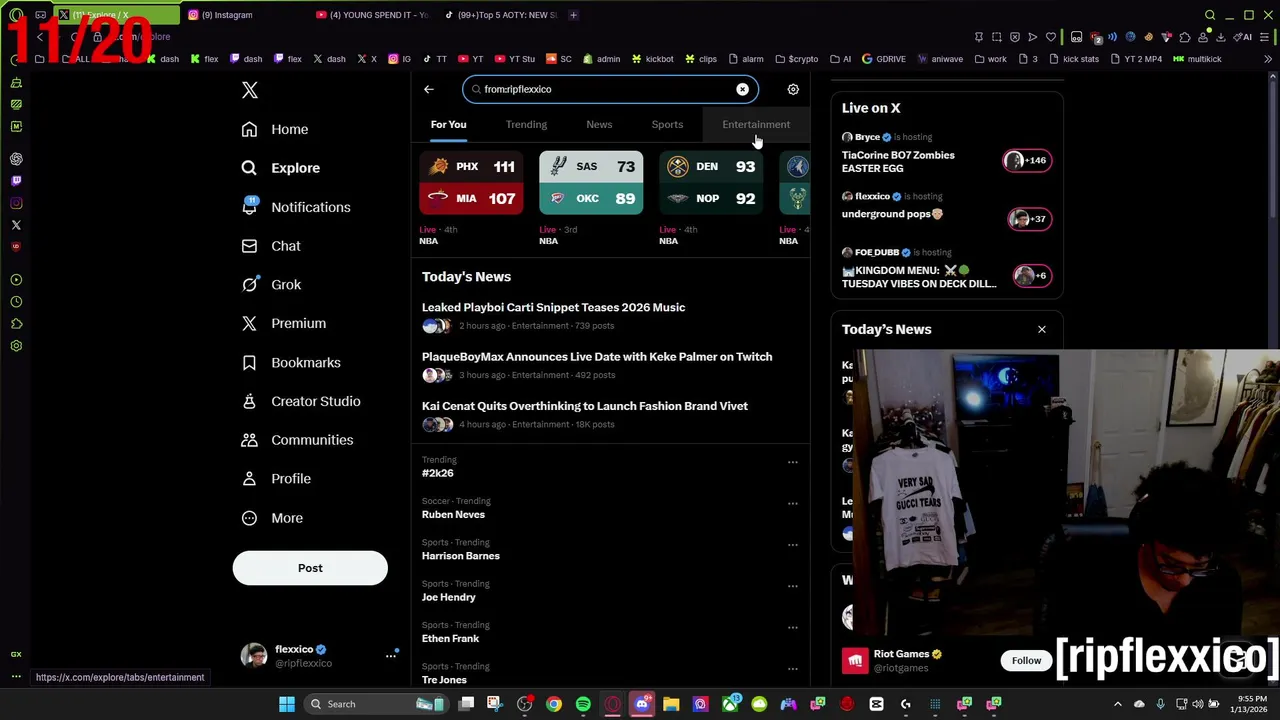
Task: Follow Riot Games
Action: tap(1026, 660)
